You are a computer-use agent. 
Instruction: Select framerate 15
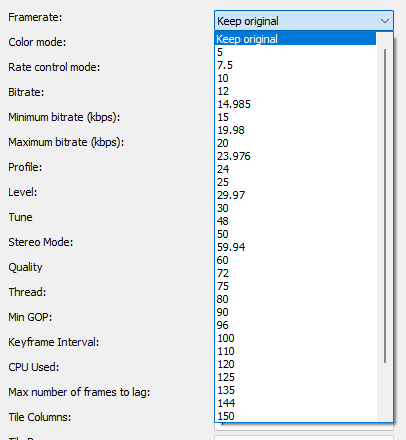295,117
